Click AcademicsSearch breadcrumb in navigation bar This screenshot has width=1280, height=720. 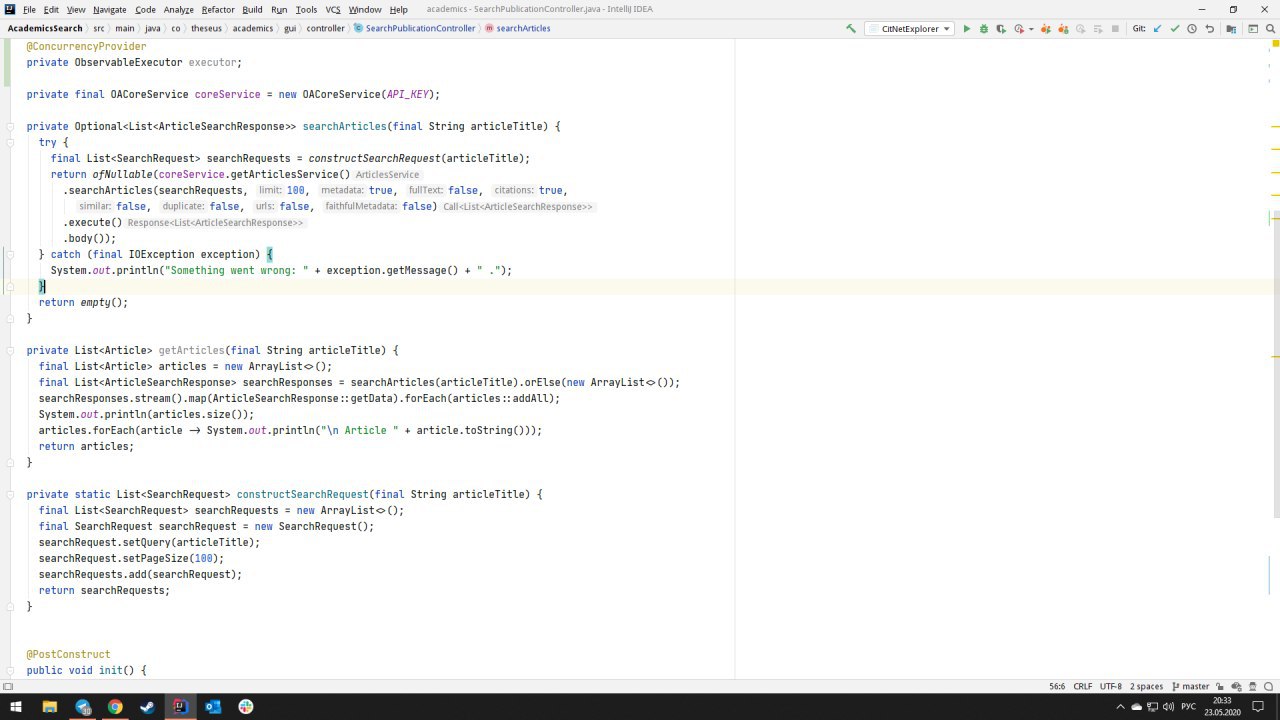(45, 29)
